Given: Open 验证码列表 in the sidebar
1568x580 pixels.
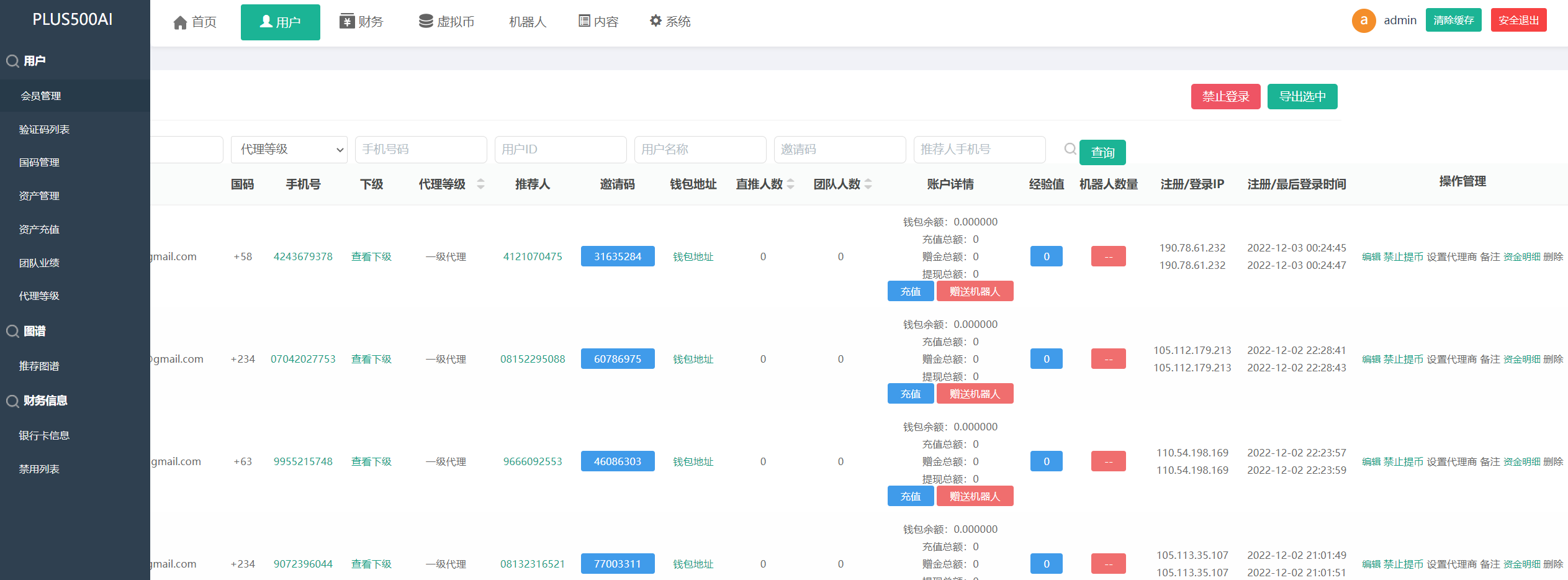Looking at the screenshot, I should tap(44, 129).
